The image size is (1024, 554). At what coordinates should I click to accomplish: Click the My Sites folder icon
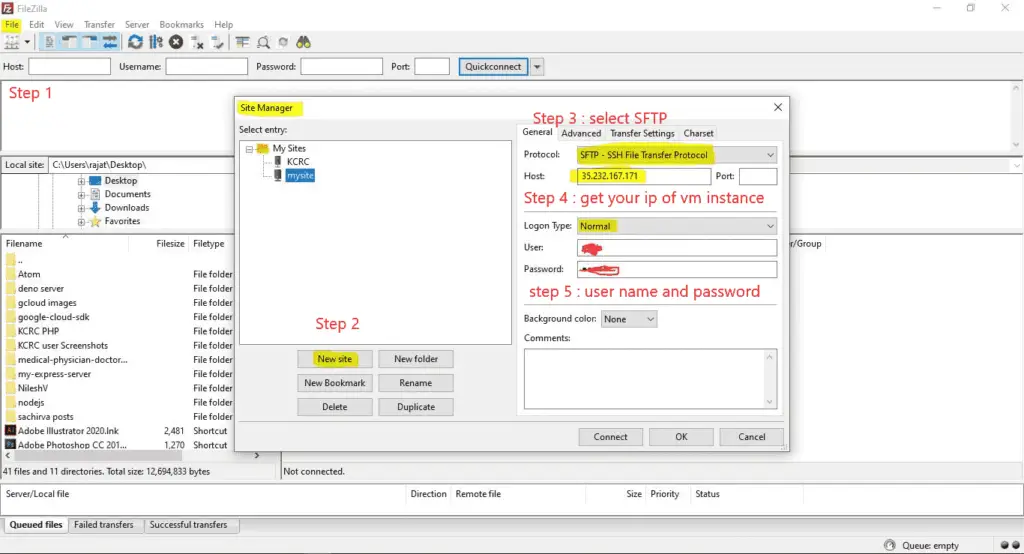pos(263,148)
